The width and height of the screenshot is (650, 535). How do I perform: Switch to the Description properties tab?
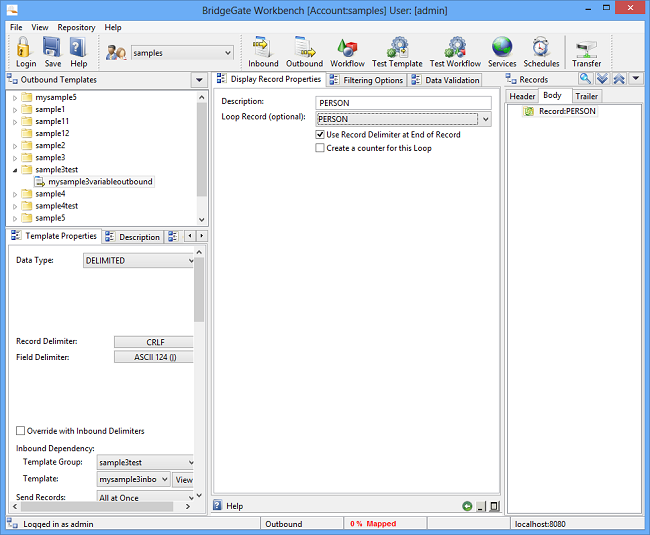click(133, 237)
